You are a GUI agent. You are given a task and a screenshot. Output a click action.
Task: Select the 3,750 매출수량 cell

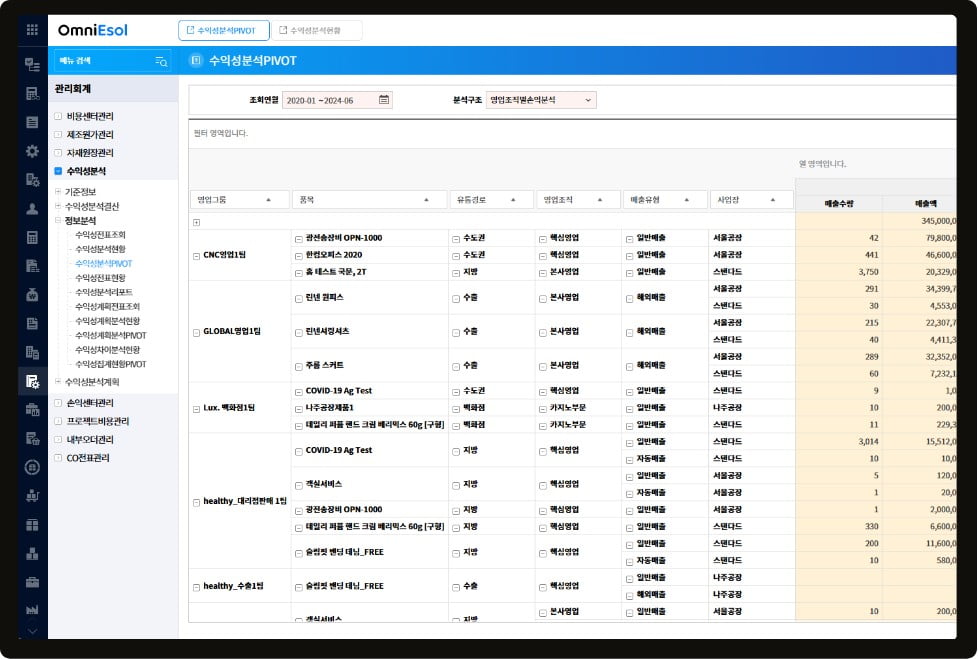click(x=839, y=272)
